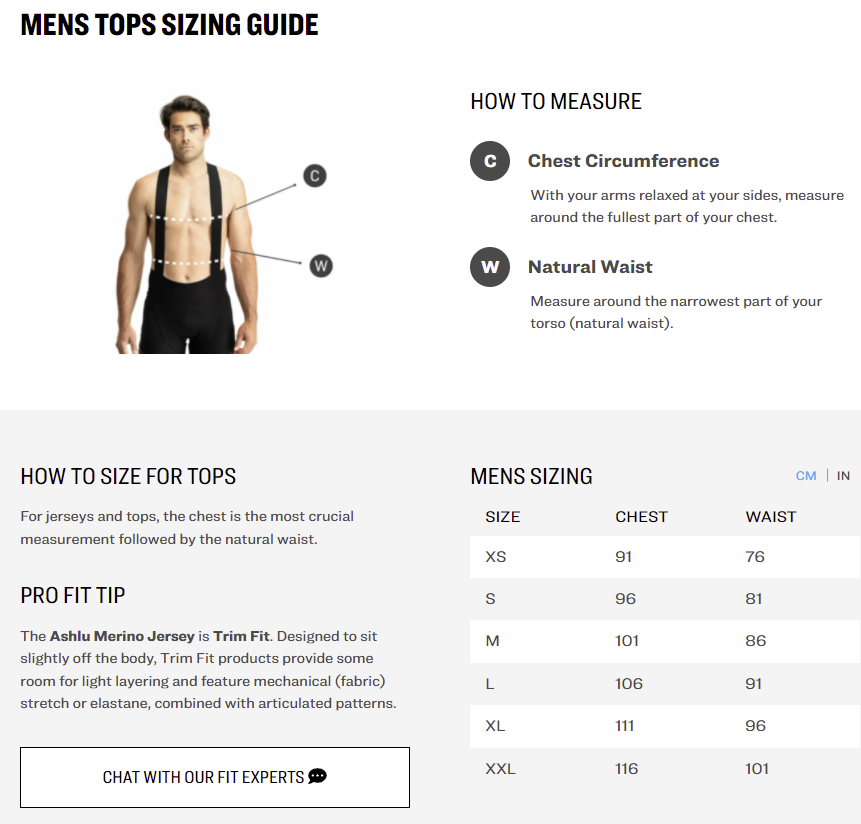861x824 pixels.
Task: Click the Natural Waist heading
Action: (590, 267)
